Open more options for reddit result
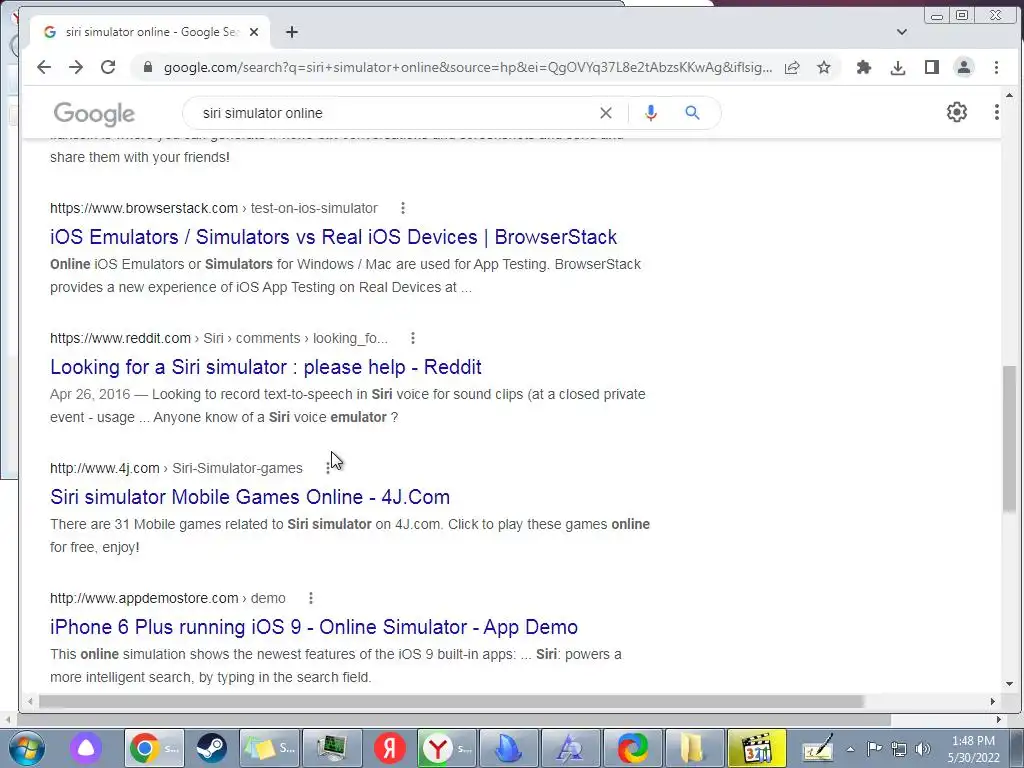1024x768 pixels. (413, 338)
